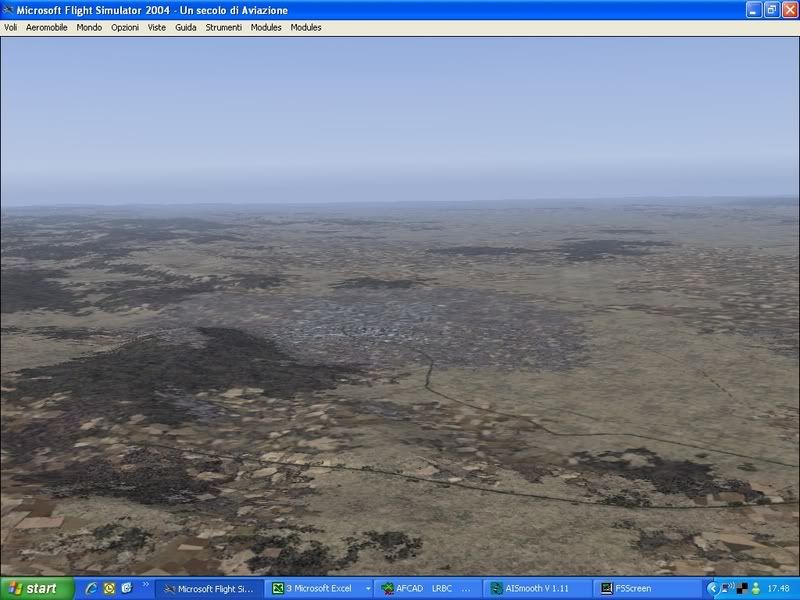
Task: Switch to the AFCAD LRBC window
Action: pyautogui.click(x=429, y=589)
